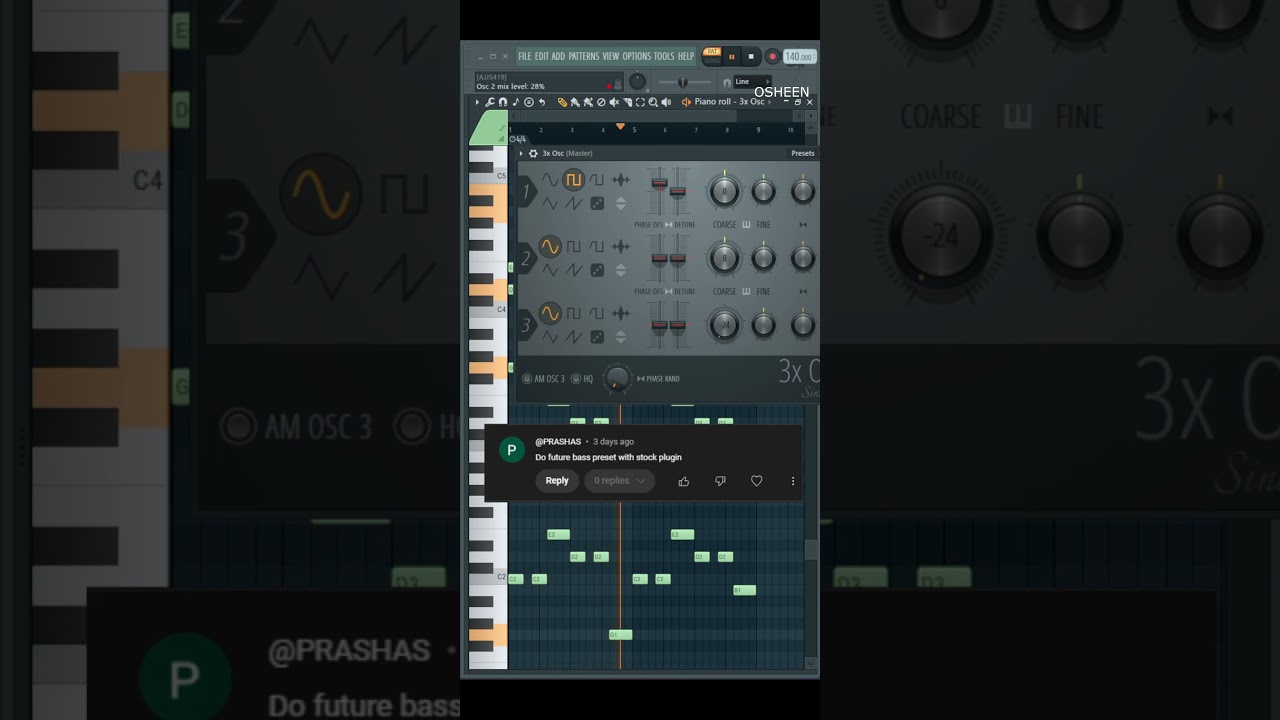Image resolution: width=1280 pixels, height=720 pixels.
Task: Select the Paint brush tool
Action: pos(575,102)
